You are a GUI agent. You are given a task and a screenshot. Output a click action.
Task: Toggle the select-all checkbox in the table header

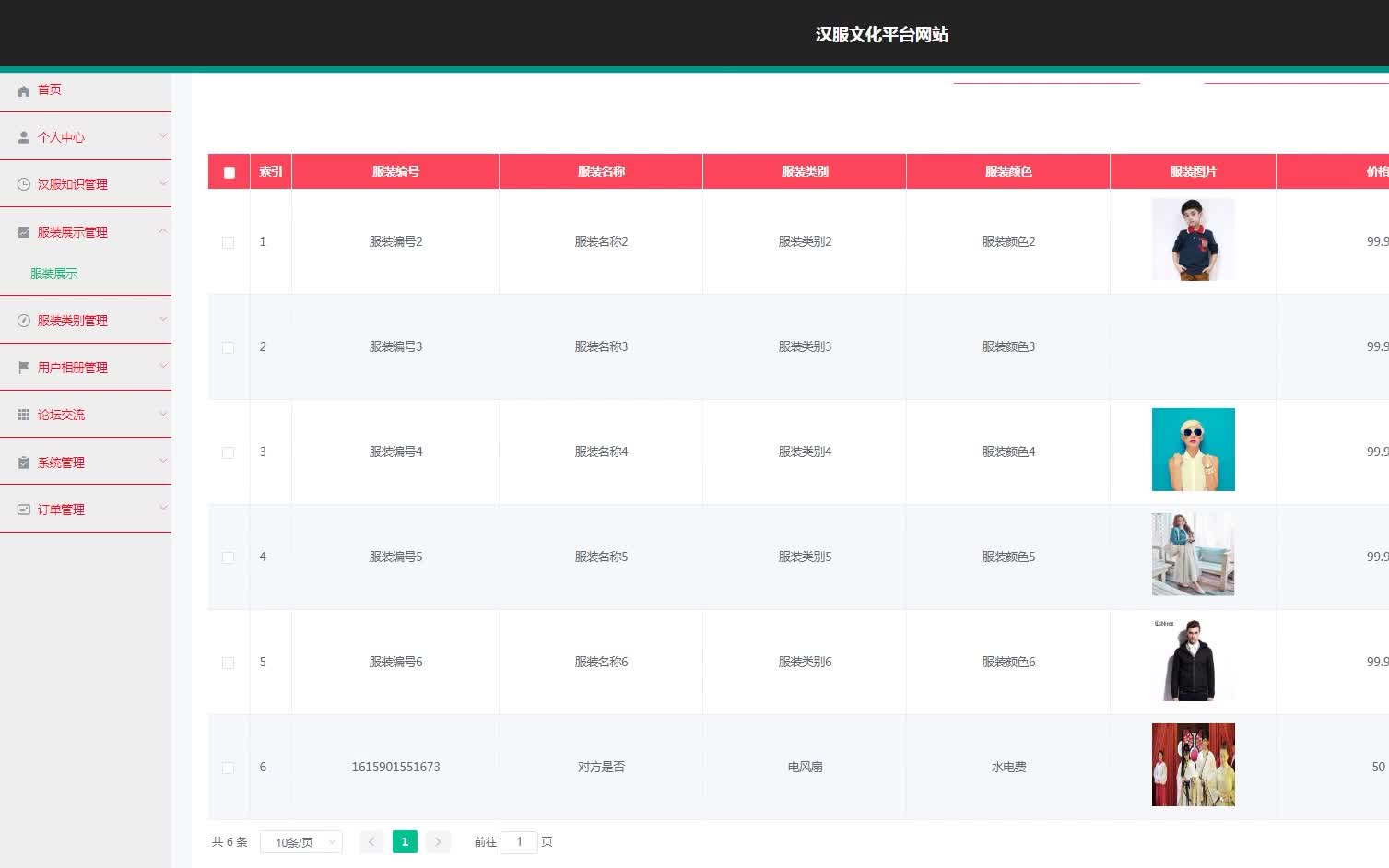230,172
